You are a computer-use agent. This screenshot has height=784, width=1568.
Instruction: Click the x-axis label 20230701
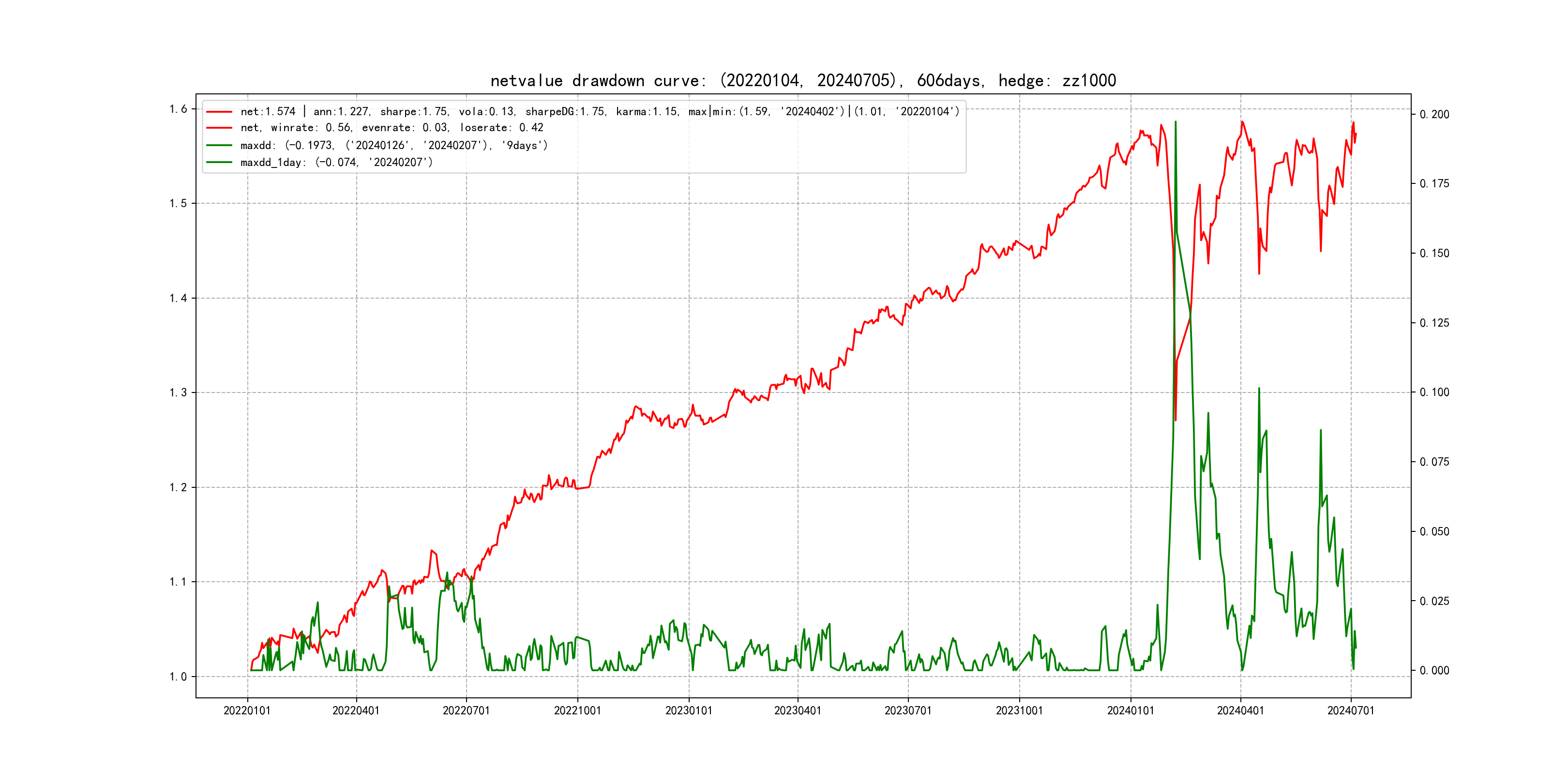[x=907, y=710]
